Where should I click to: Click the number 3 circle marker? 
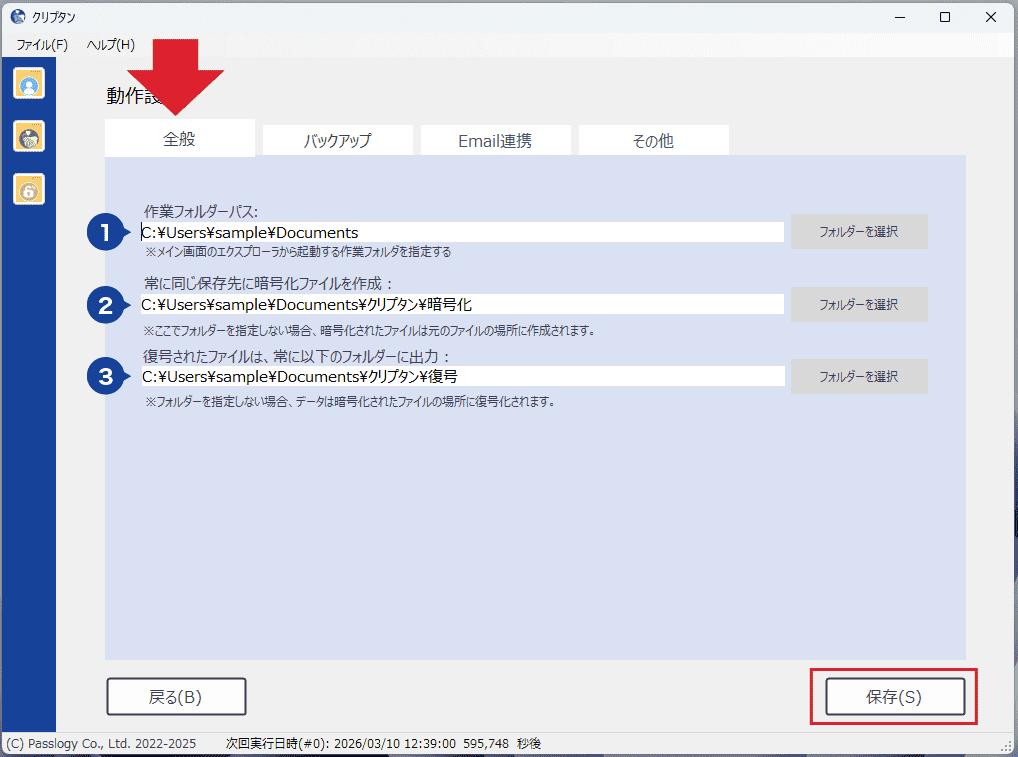pos(104,377)
